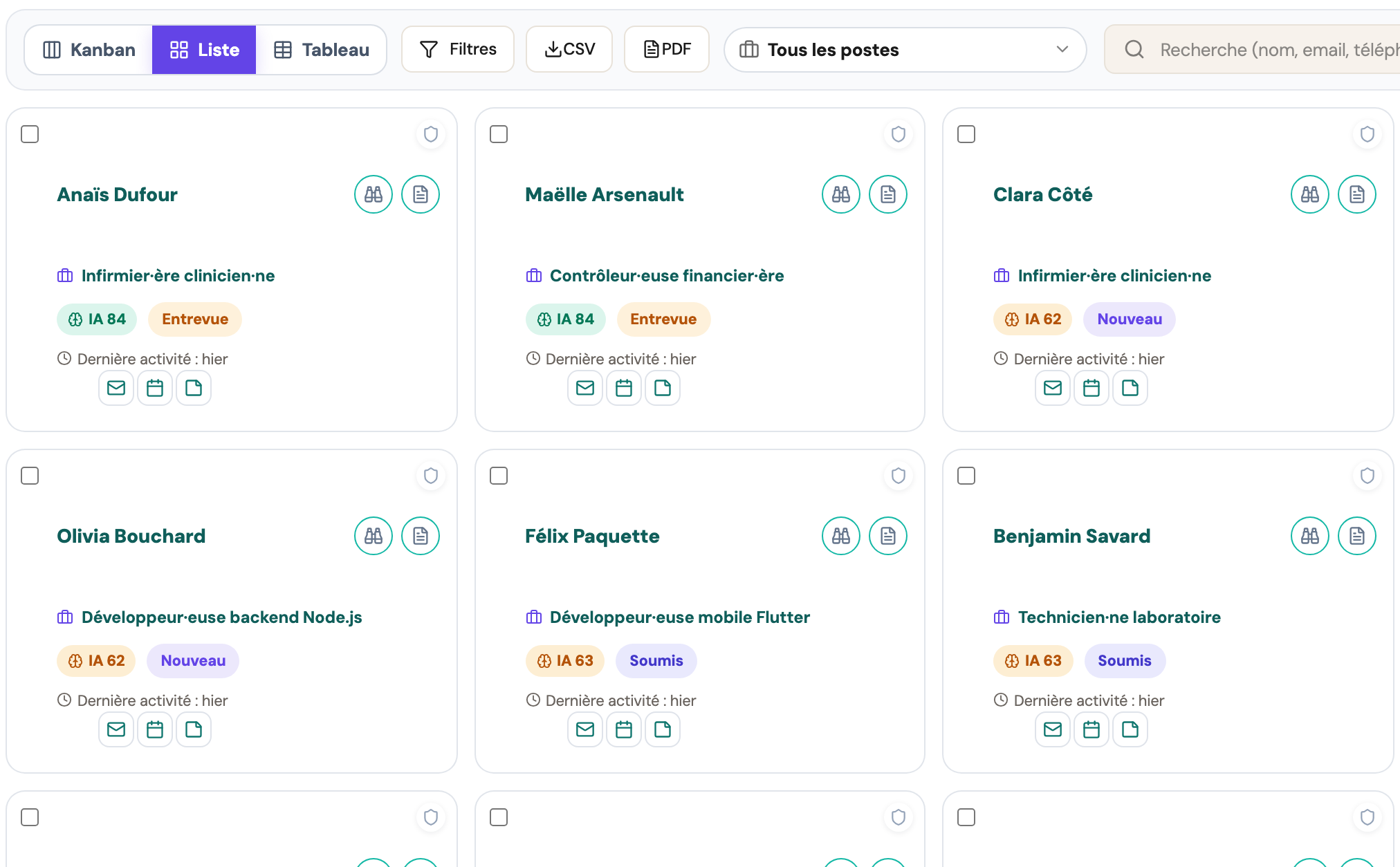Click note icon on Benjamin Savard card

click(1130, 729)
